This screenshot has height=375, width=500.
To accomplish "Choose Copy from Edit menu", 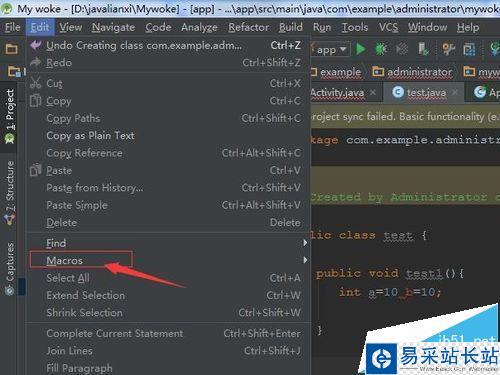I will pos(168,101).
